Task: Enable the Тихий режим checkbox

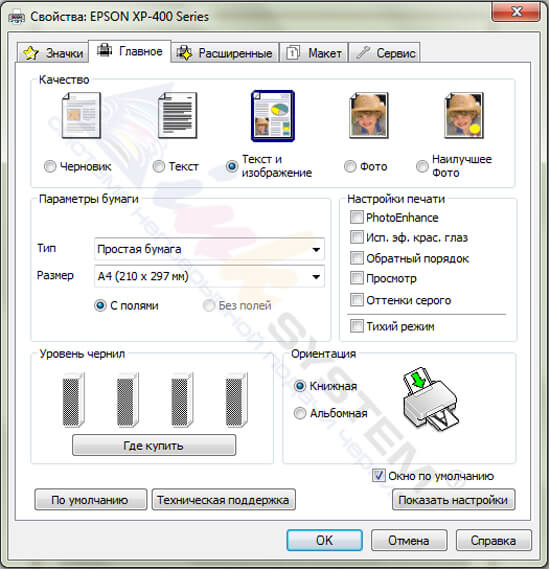Action: (357, 326)
